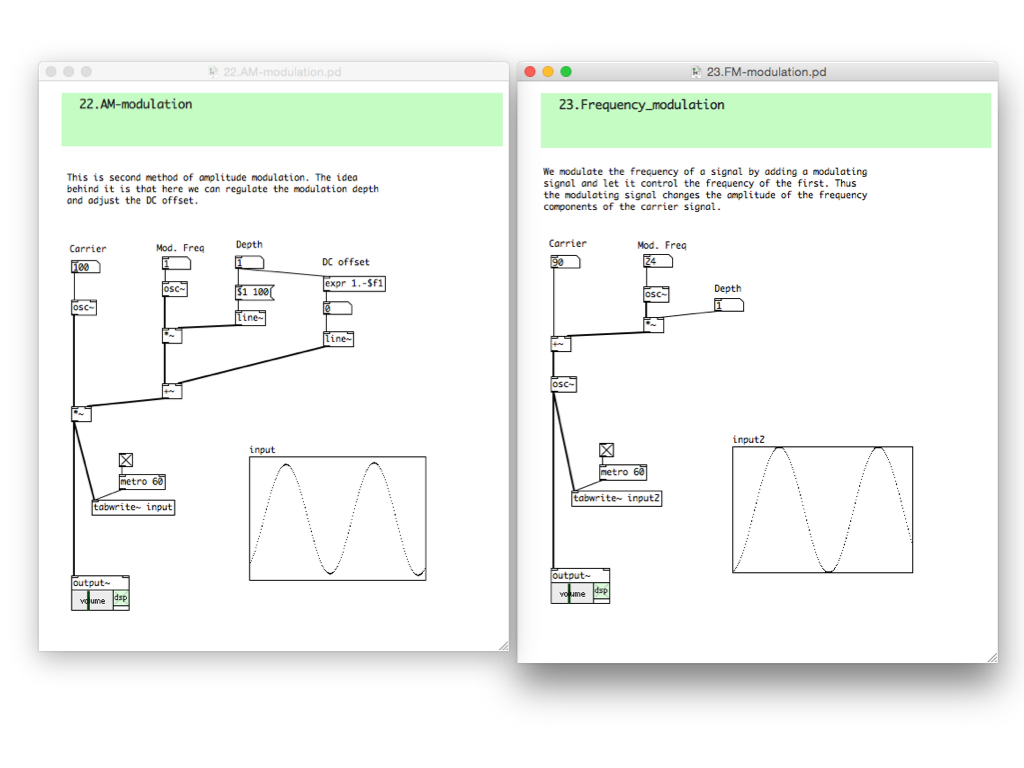Toggle the metro checkbox in AM-modulation patch
Screen dimensions: 1024x768
point(126,460)
